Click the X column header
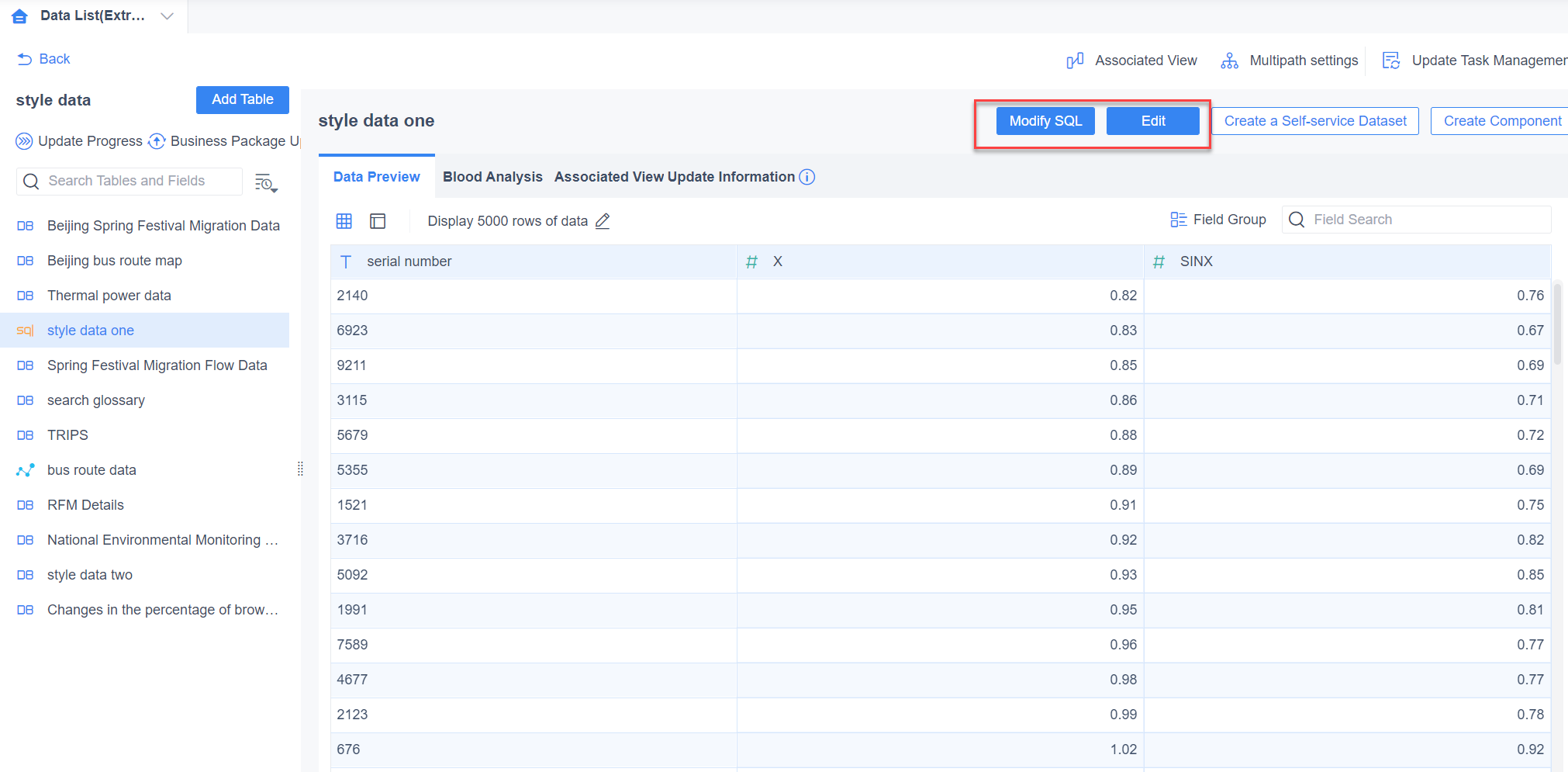The width and height of the screenshot is (1568, 772). [x=941, y=261]
